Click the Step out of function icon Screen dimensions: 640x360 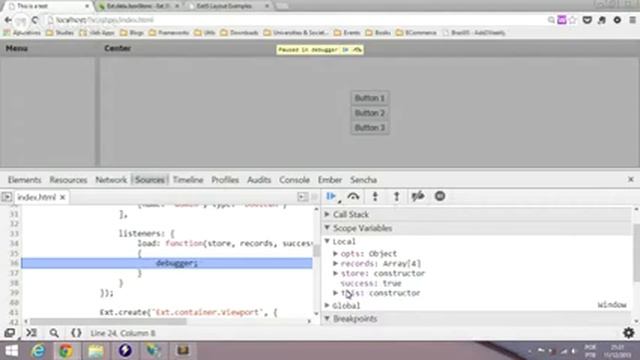point(396,197)
